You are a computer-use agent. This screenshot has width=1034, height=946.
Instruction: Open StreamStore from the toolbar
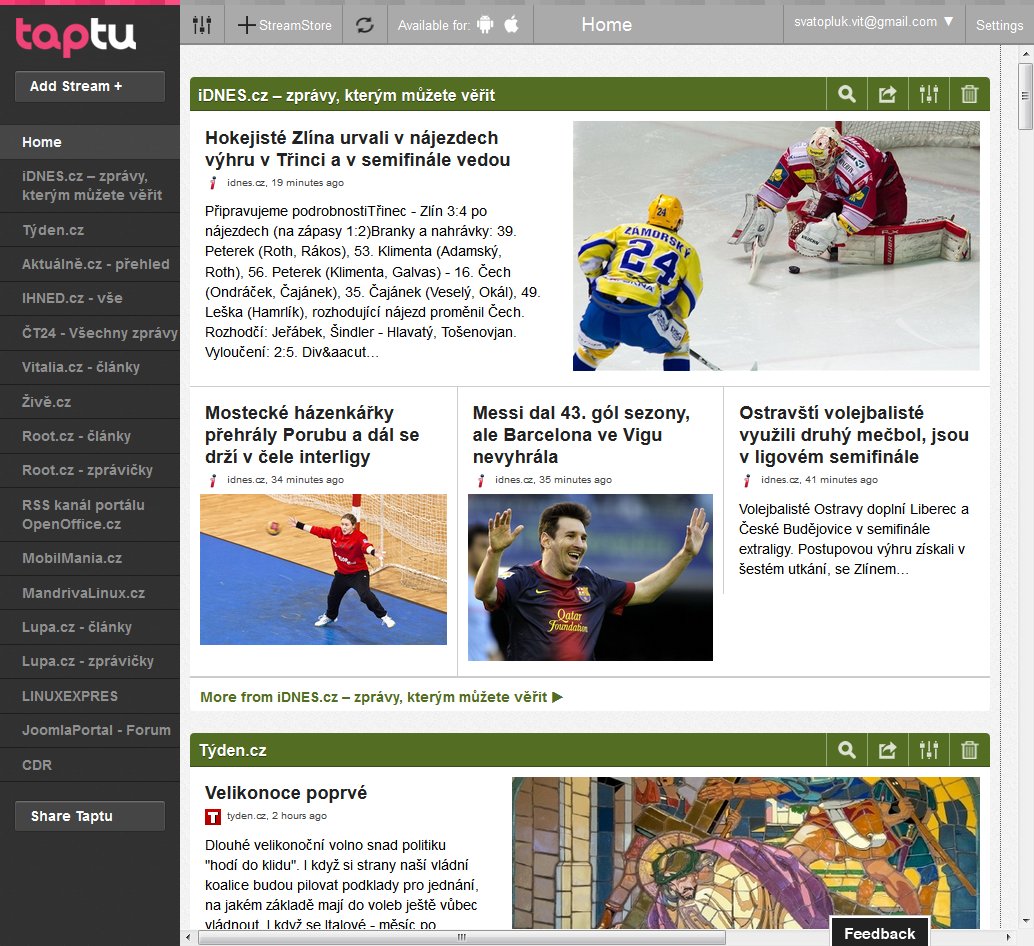(x=285, y=25)
